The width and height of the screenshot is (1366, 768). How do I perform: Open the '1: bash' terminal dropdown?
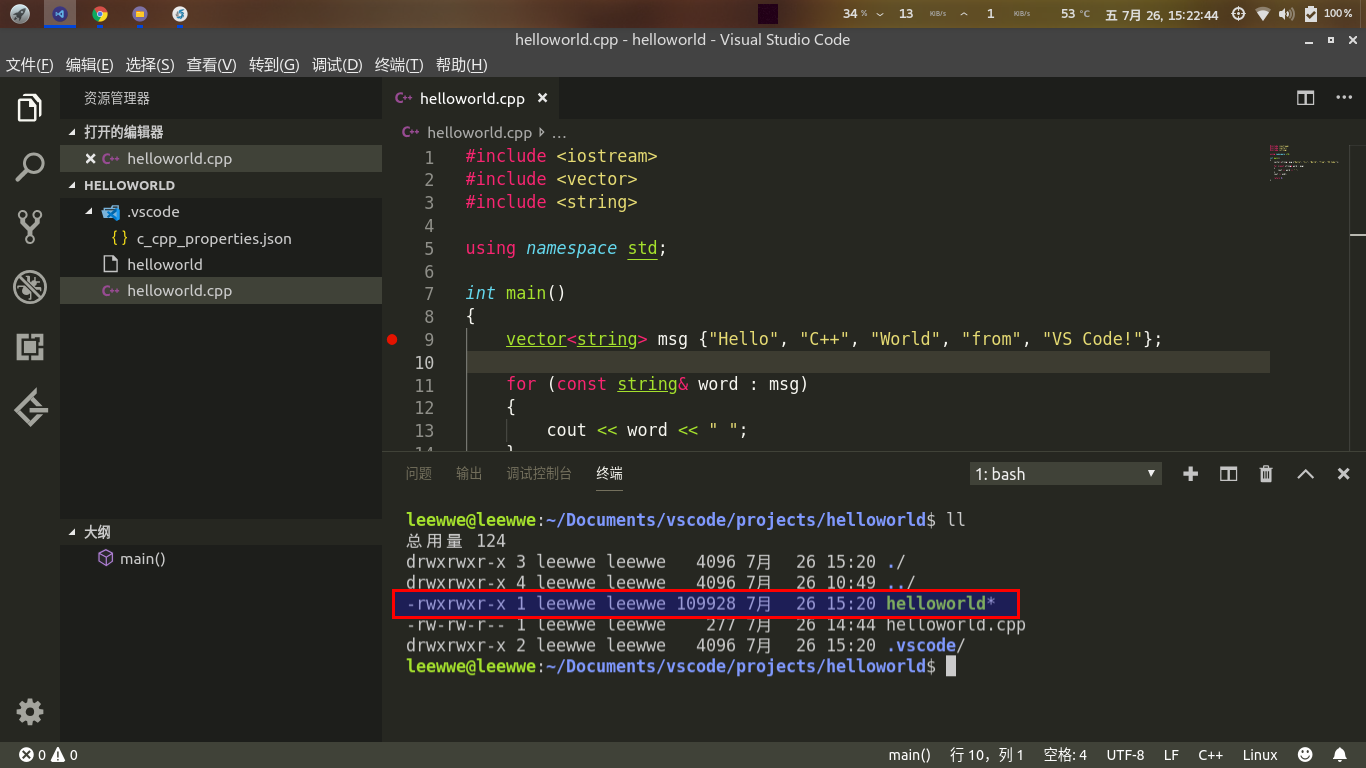tap(1065, 473)
